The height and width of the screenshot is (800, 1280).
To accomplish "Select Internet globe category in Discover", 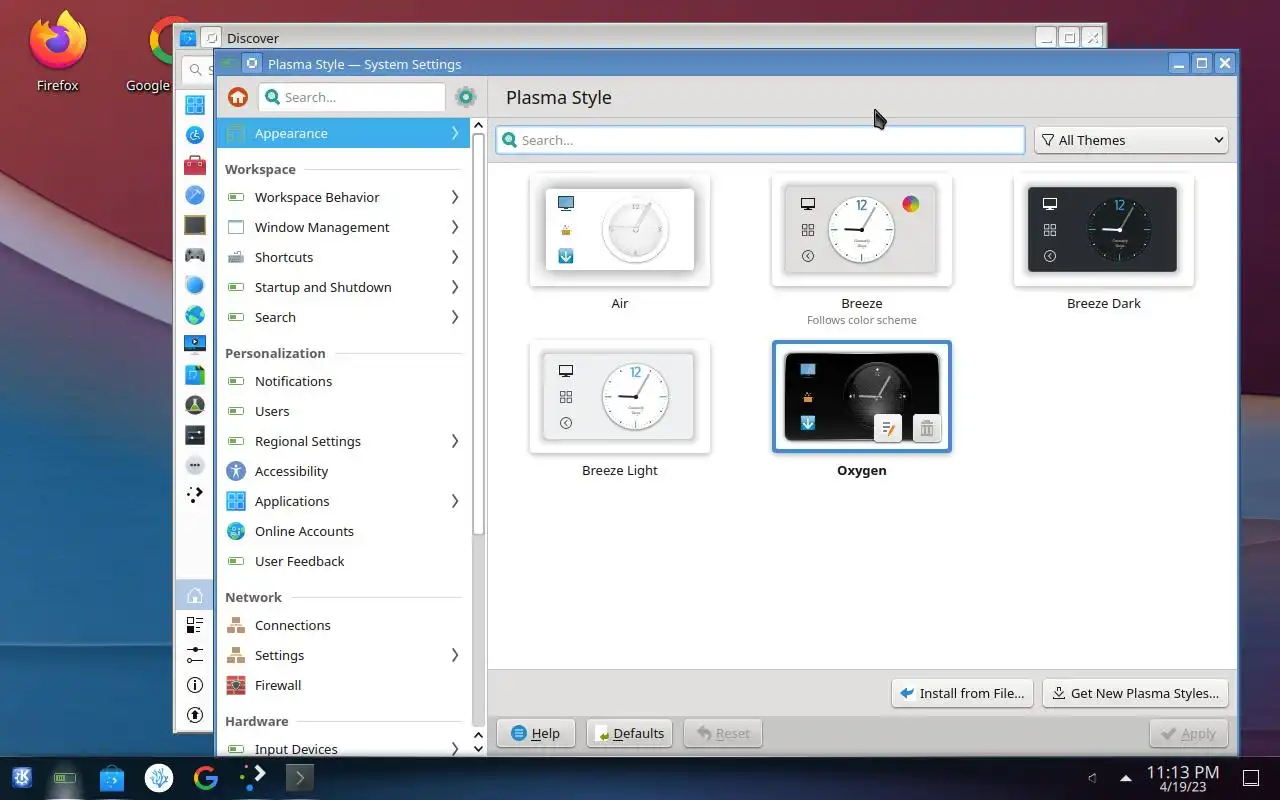I will [x=195, y=315].
